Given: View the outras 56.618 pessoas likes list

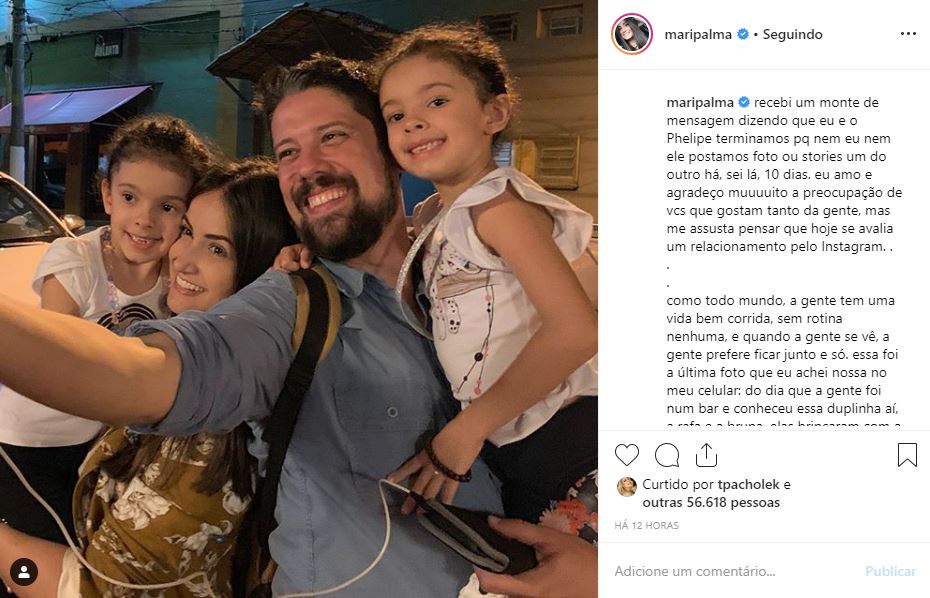Looking at the screenshot, I should point(711,502).
